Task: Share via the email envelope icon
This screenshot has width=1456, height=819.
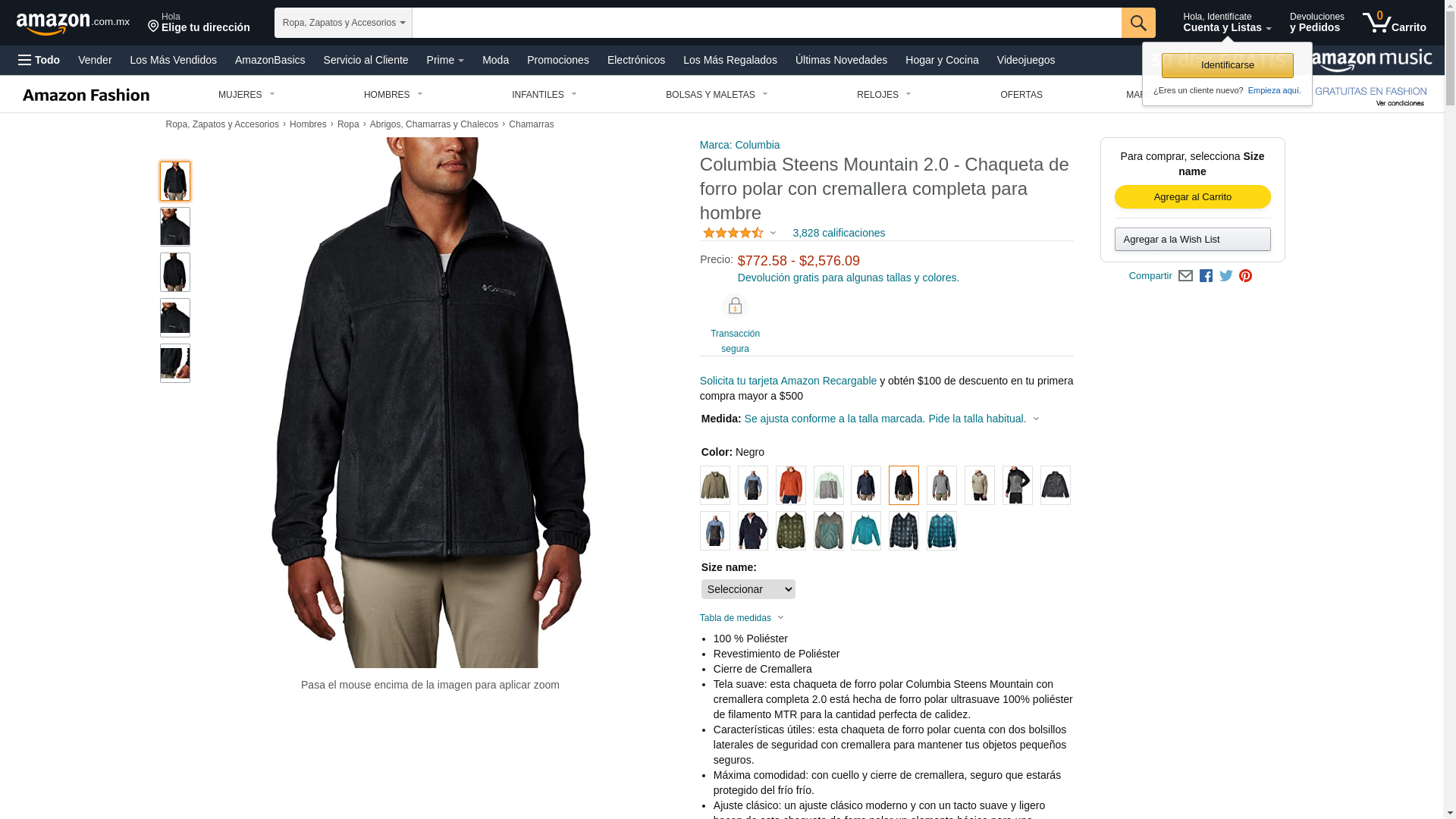Action: click(1185, 276)
